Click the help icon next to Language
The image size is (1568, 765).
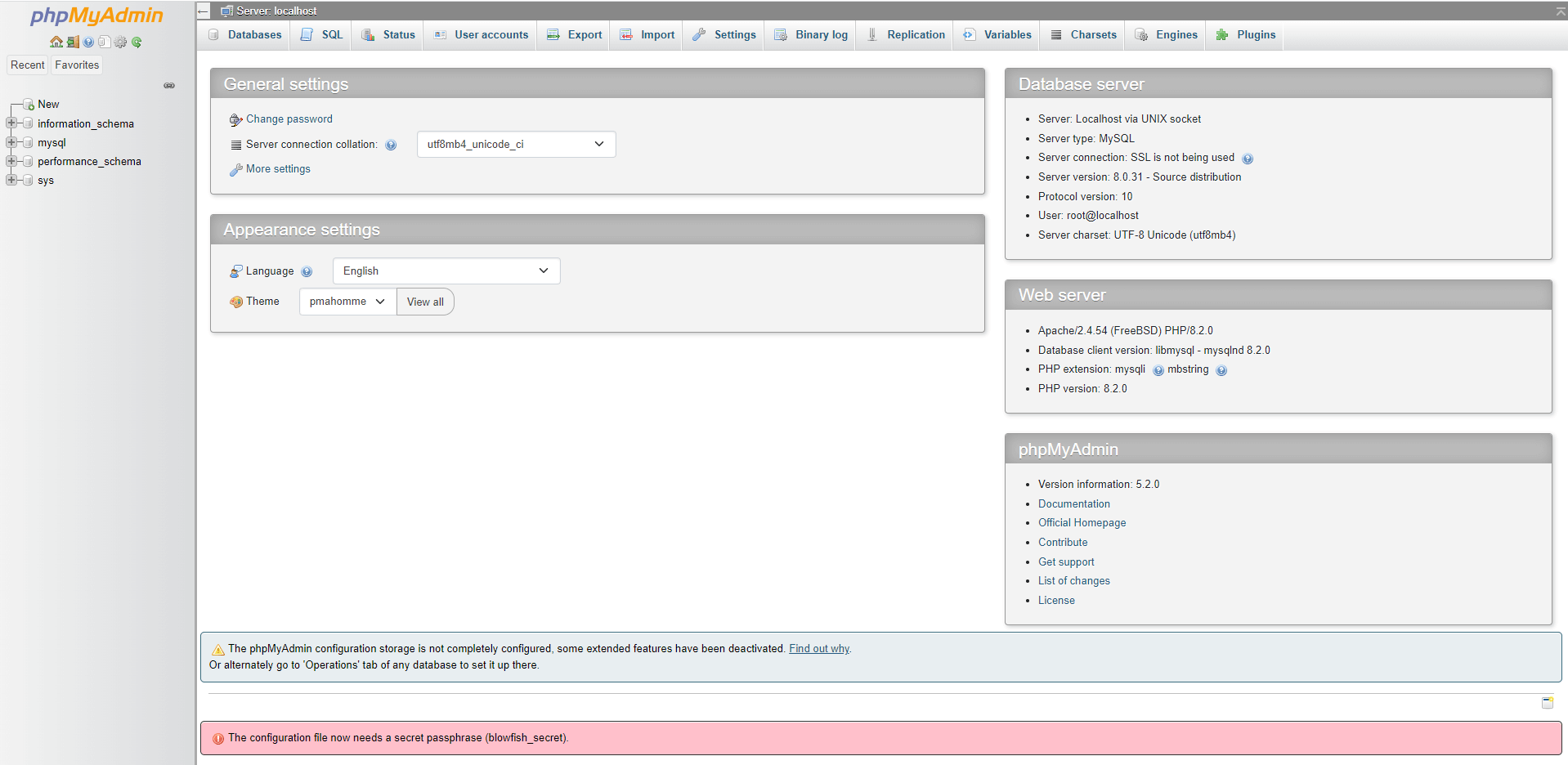point(307,271)
